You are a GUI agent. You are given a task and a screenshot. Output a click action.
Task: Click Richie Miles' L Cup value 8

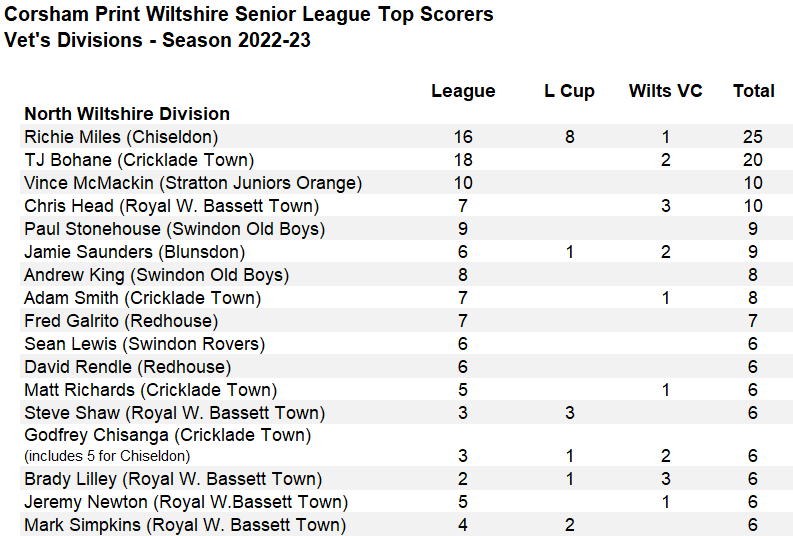(x=569, y=137)
